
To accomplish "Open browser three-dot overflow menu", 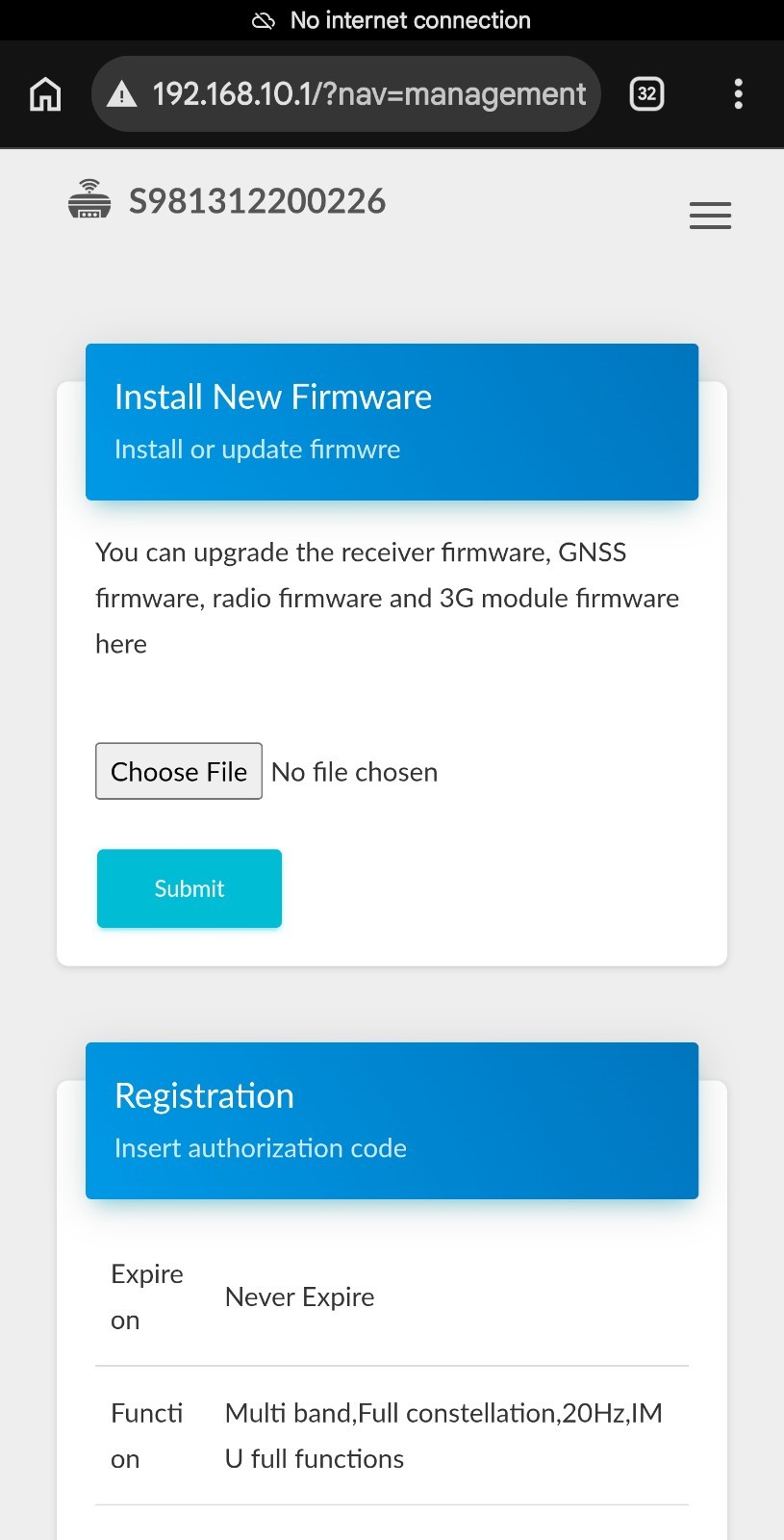I will point(738,93).
